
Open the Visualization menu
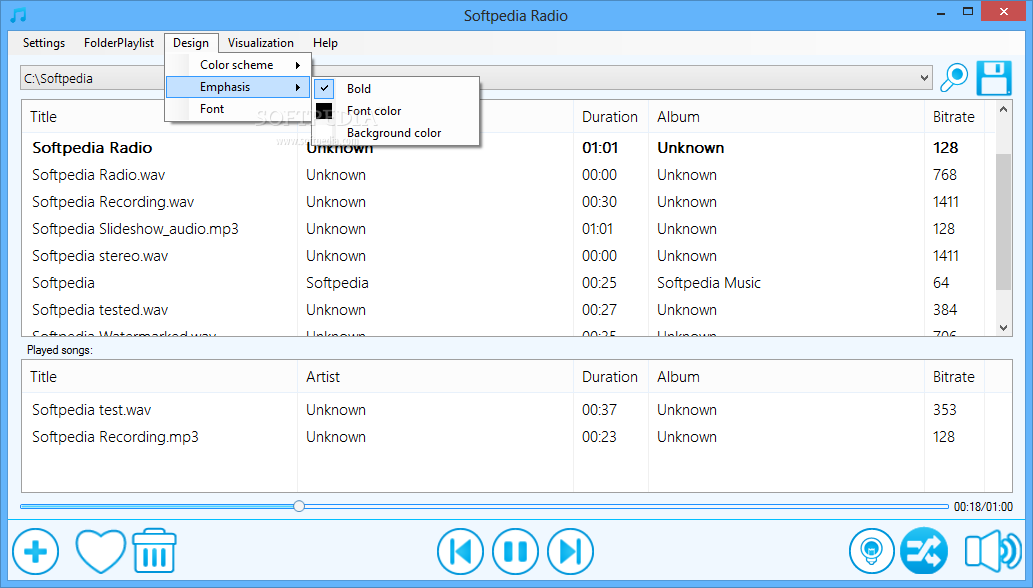click(261, 43)
